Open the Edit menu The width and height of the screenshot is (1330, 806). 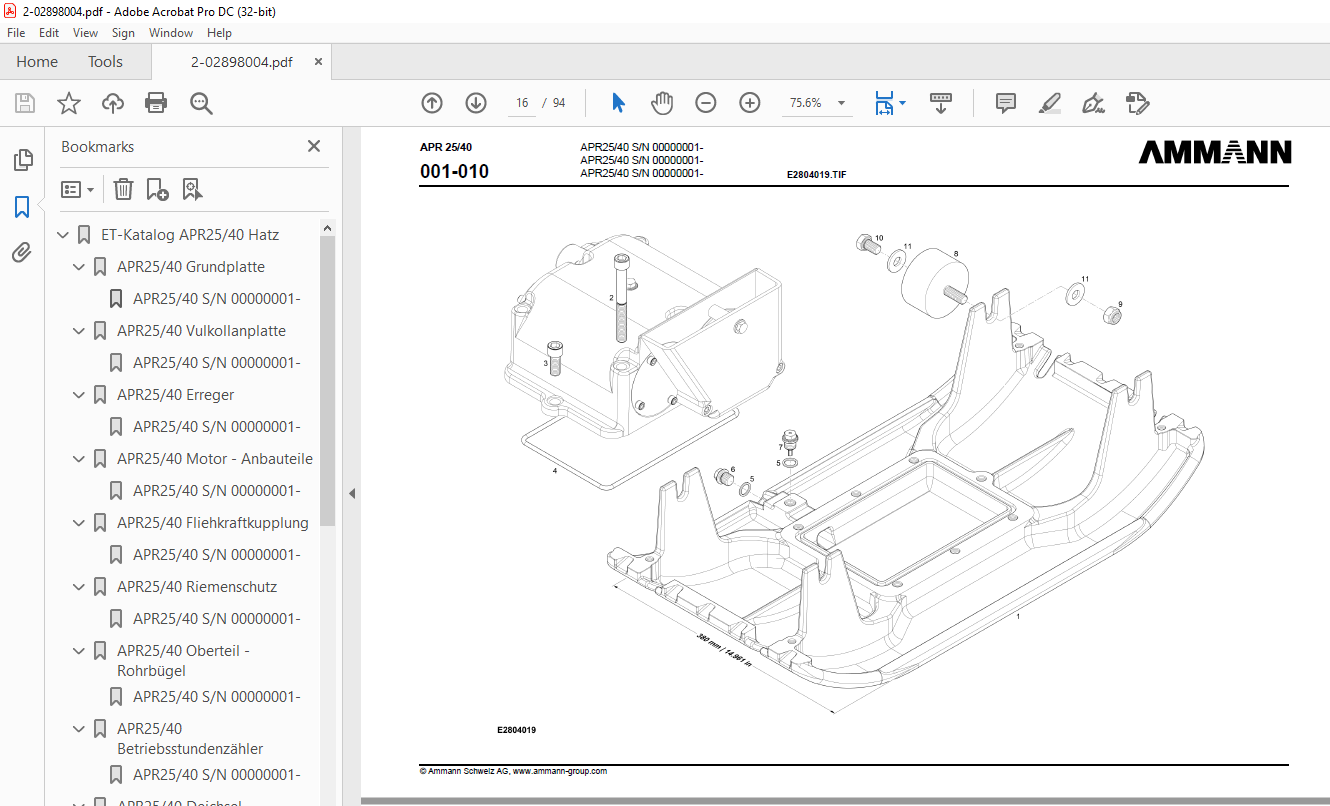point(49,33)
